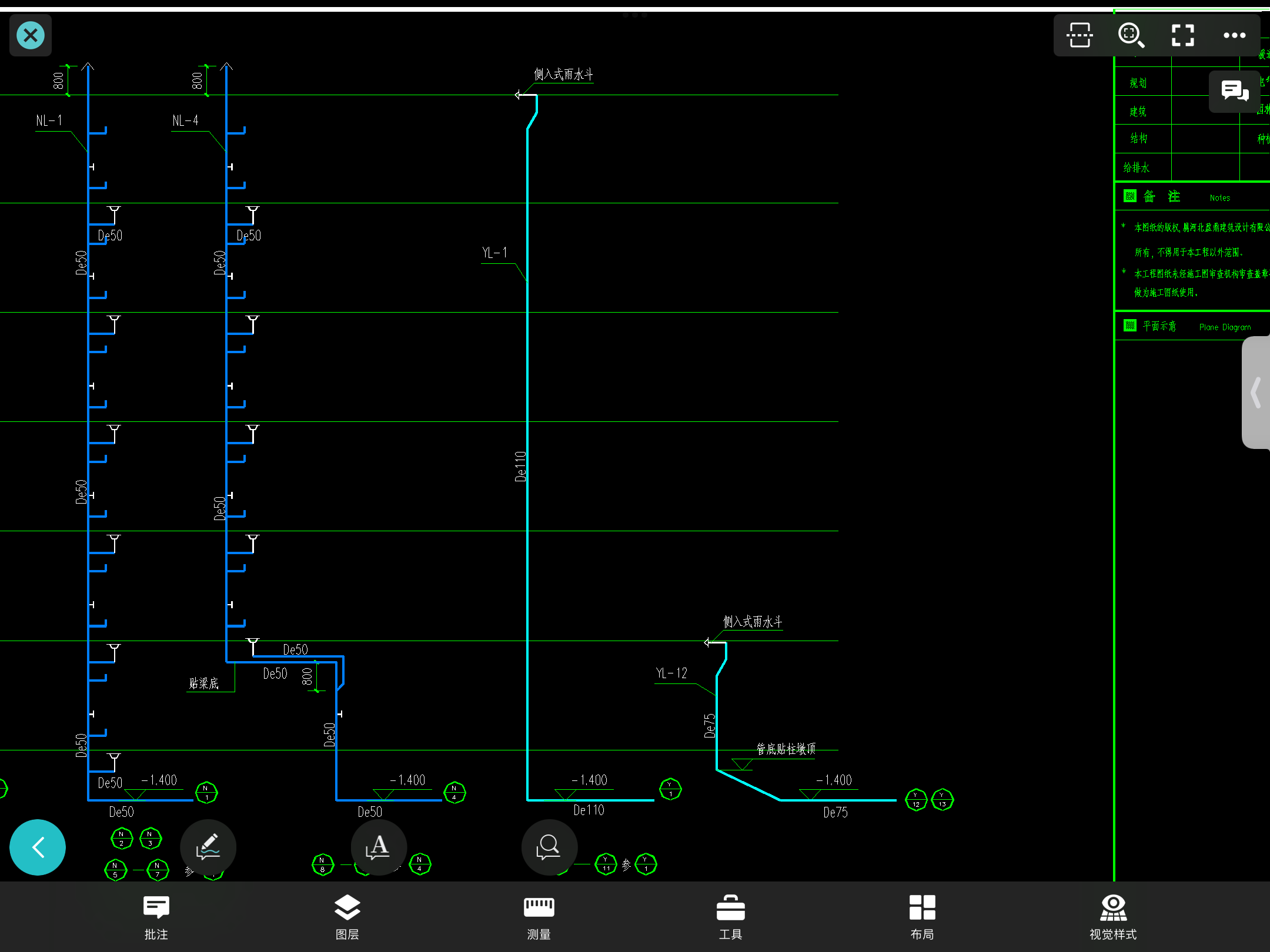Viewport: 1270px width, 952px height.
Task: Select the NL-1 pipe label
Action: point(49,120)
